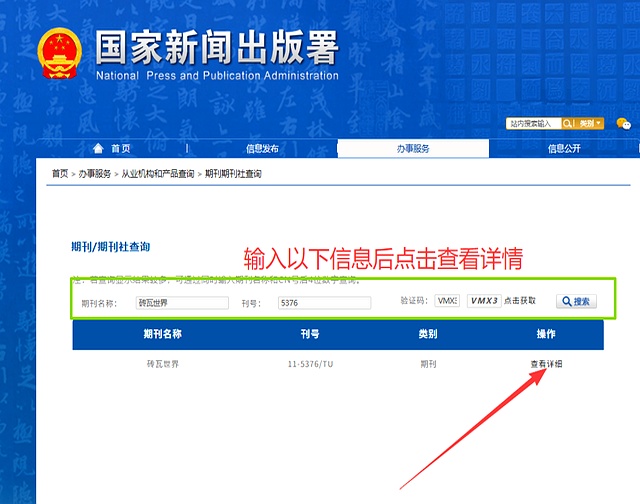Screen dimensions: 640x504
Task: Click 从业机构和产品查询 breadcrumb link
Action: [158, 174]
